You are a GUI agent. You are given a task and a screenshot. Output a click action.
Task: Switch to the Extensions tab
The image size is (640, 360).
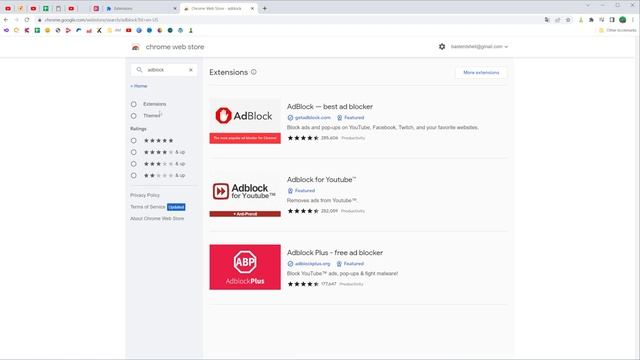coord(141,8)
